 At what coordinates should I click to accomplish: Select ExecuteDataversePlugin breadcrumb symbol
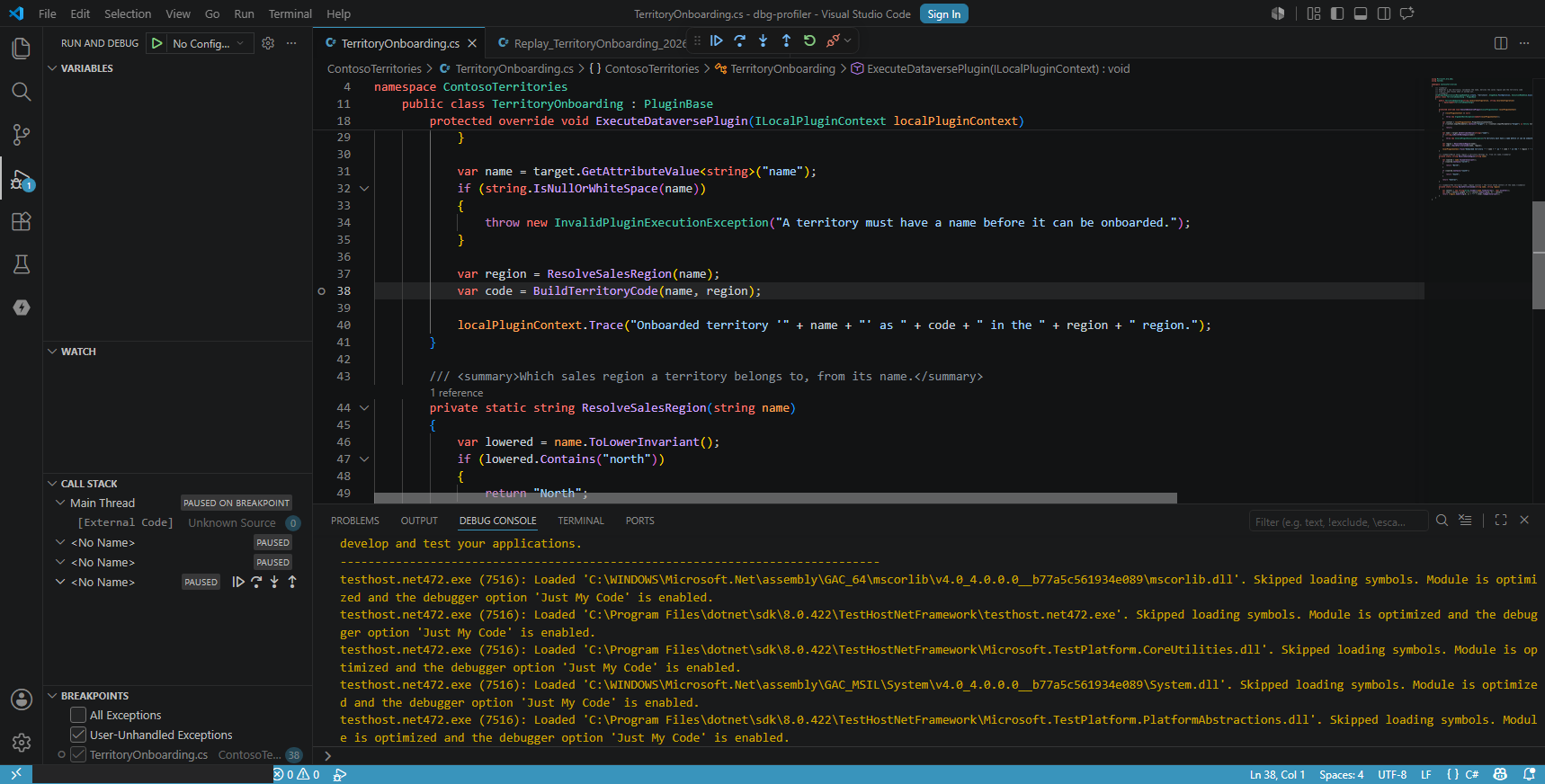click(990, 68)
